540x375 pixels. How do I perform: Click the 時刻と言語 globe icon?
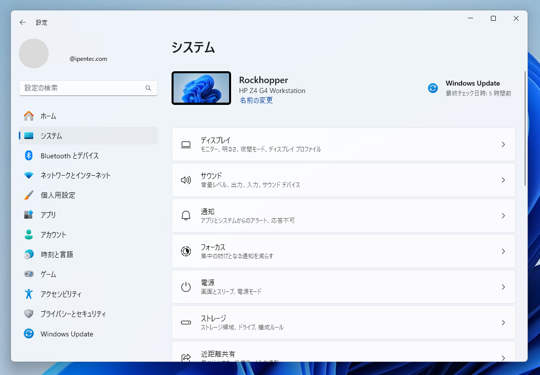click(x=29, y=254)
